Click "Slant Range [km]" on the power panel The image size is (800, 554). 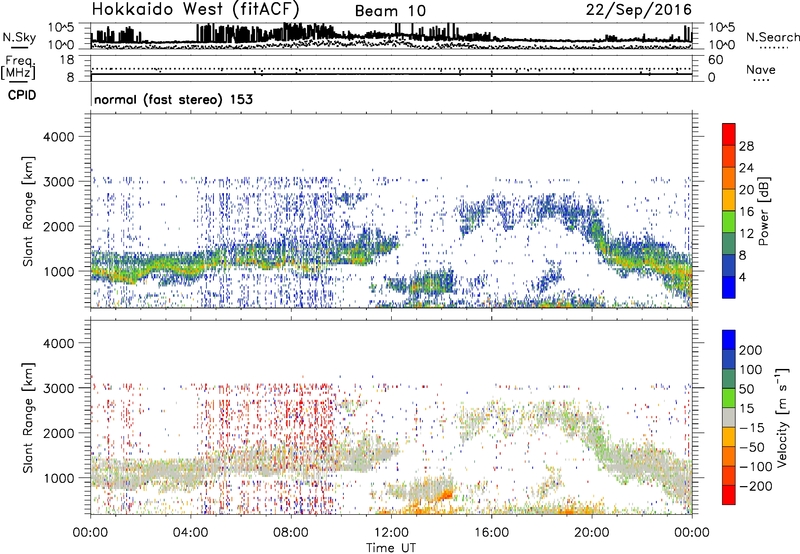28,211
